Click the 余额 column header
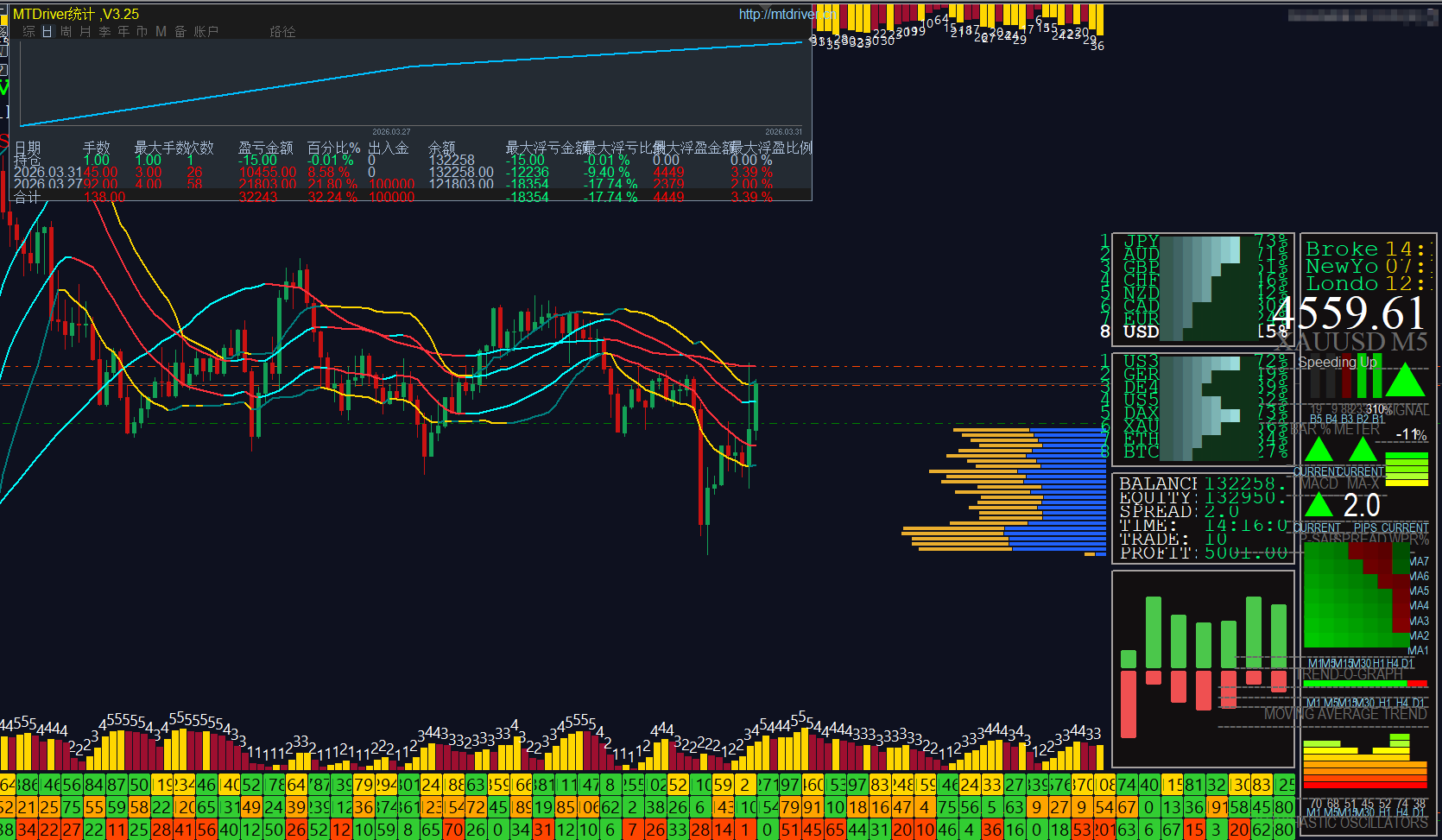Image resolution: width=1442 pixels, height=840 pixels. (x=441, y=148)
